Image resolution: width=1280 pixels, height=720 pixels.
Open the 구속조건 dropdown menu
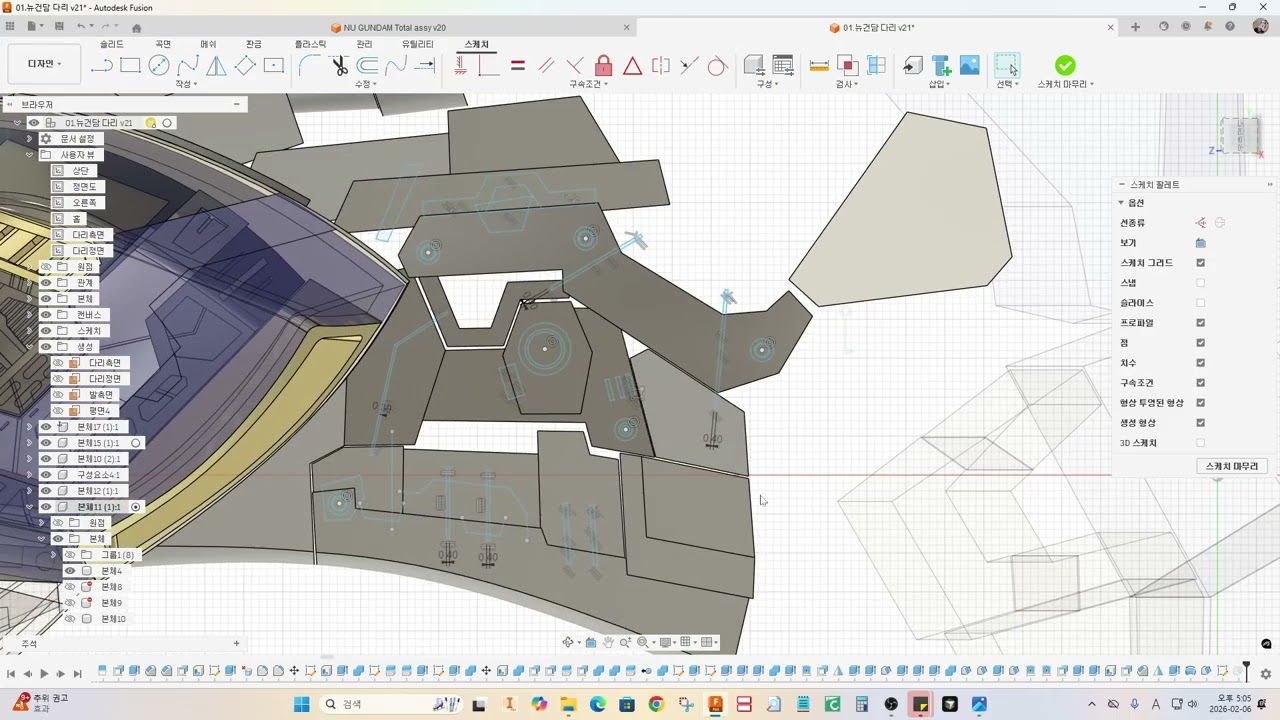pyautogui.click(x=589, y=85)
